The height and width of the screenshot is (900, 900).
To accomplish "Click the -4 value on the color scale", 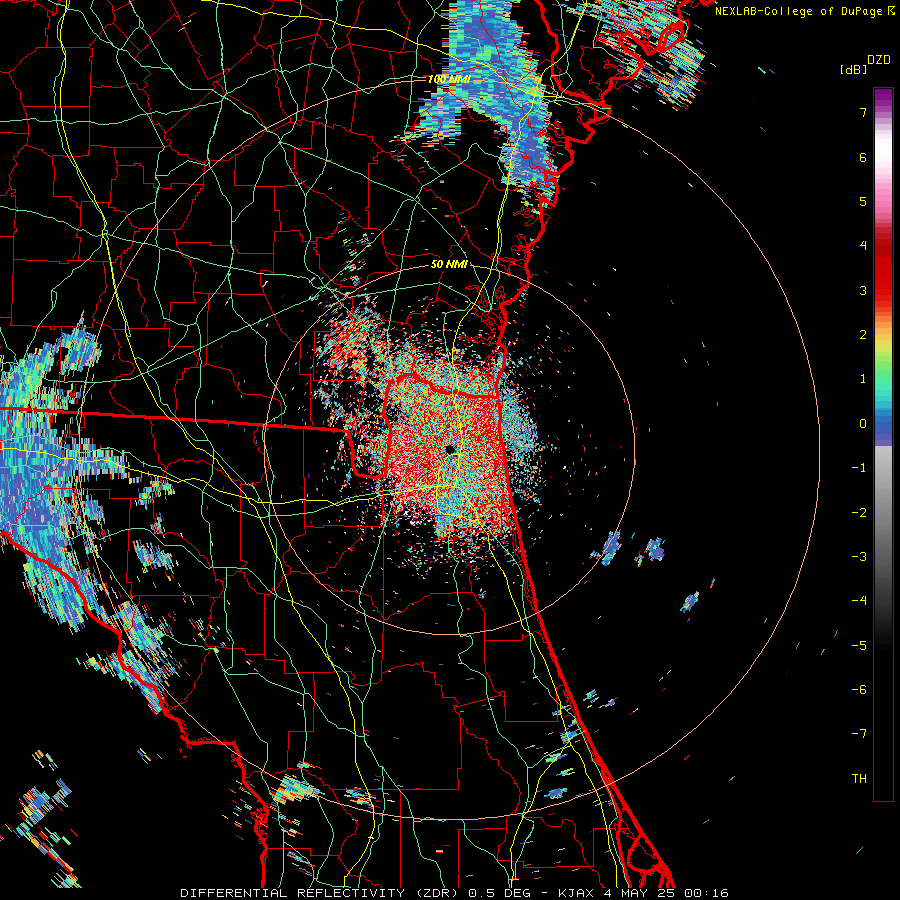I will 859,601.
